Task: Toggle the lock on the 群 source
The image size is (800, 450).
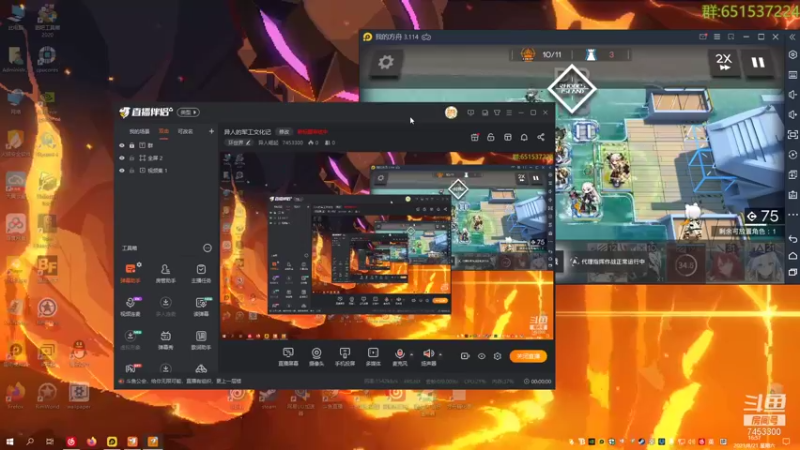Action: pos(132,145)
